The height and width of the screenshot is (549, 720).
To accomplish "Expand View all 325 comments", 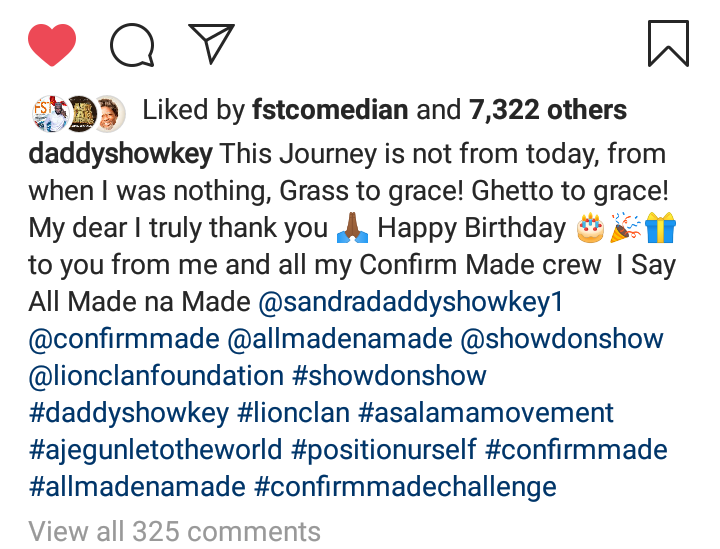I will (174, 531).
